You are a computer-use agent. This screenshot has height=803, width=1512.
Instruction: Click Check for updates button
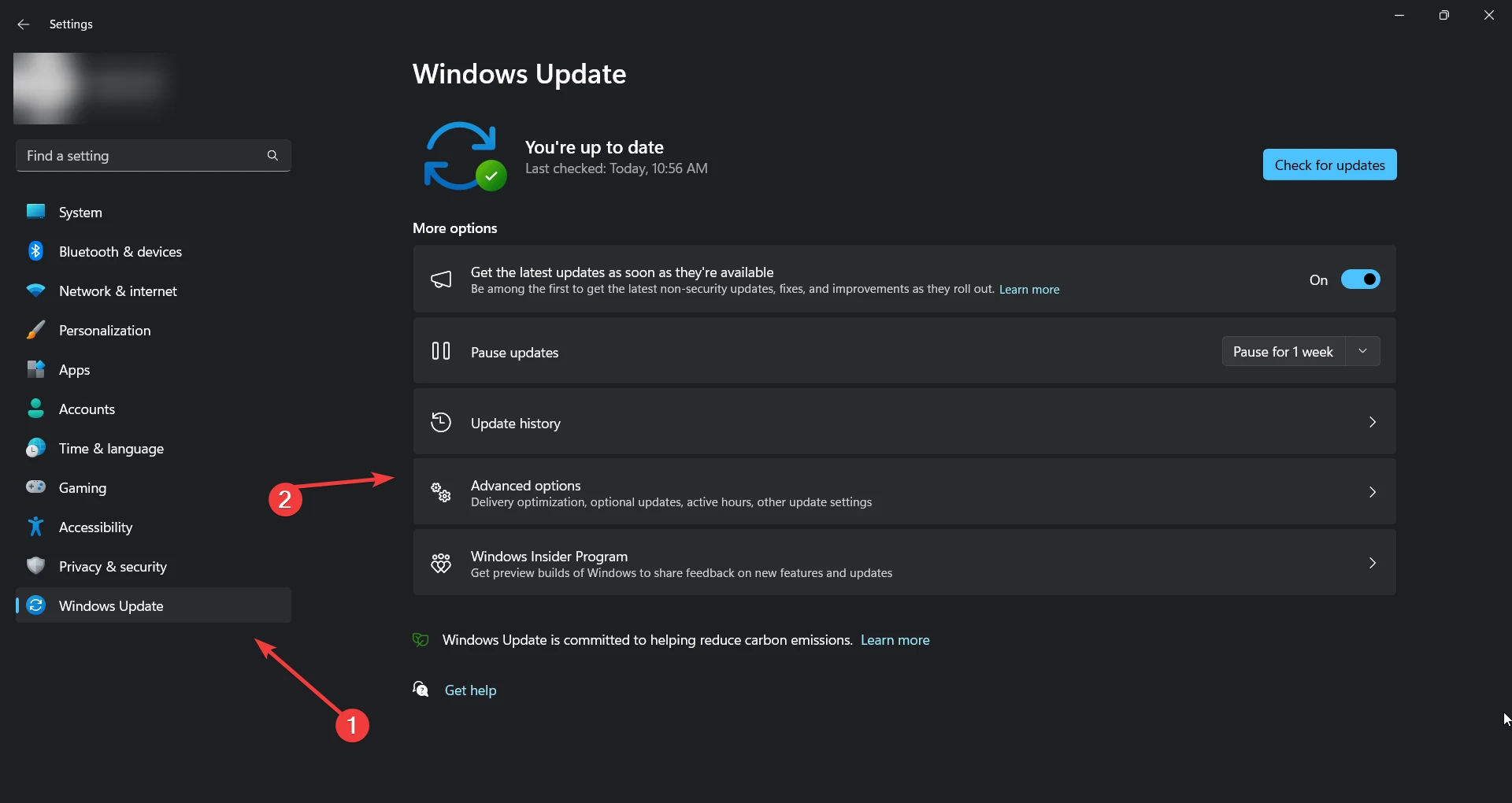pos(1329,165)
